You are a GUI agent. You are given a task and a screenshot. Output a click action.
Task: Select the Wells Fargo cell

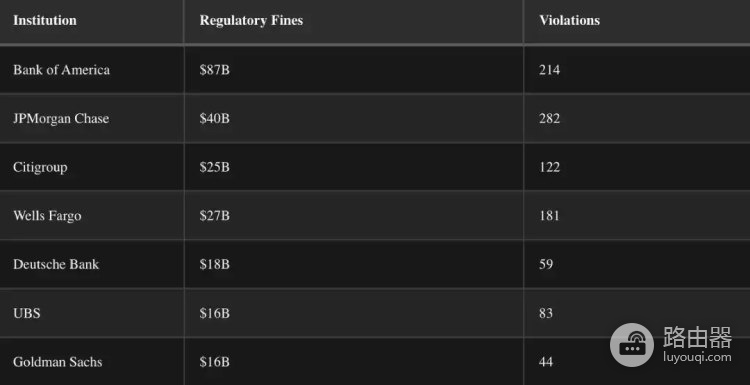(x=91, y=216)
